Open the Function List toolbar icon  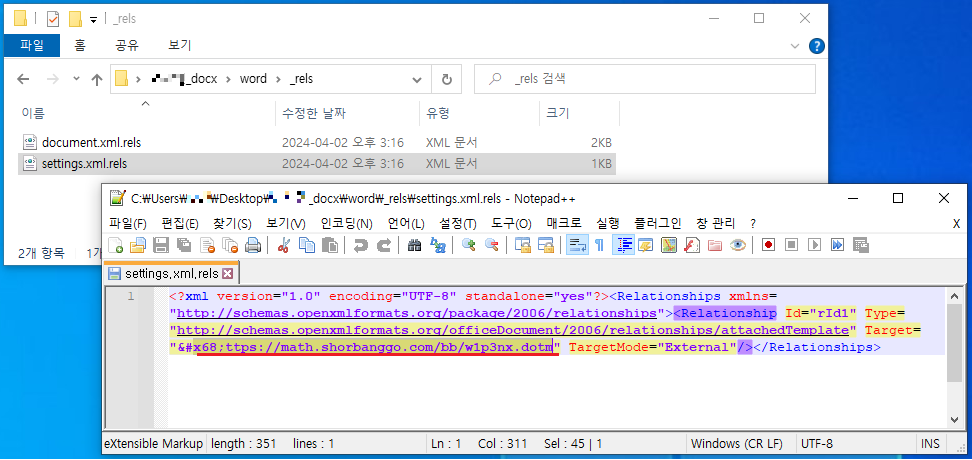point(692,245)
